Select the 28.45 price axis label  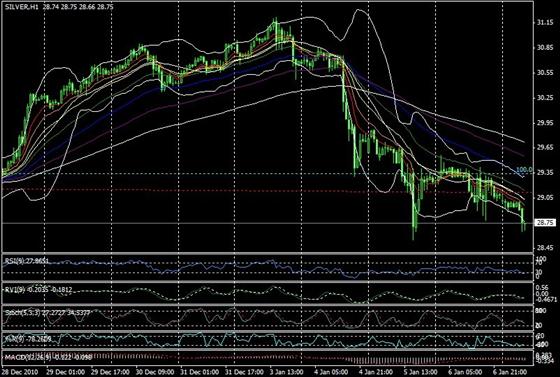[x=545, y=247]
